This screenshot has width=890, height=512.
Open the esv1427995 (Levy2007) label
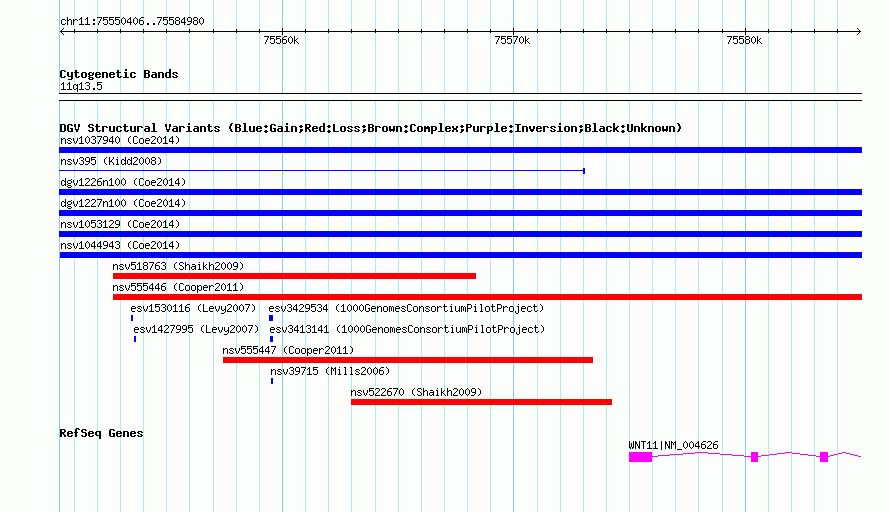click(196, 329)
